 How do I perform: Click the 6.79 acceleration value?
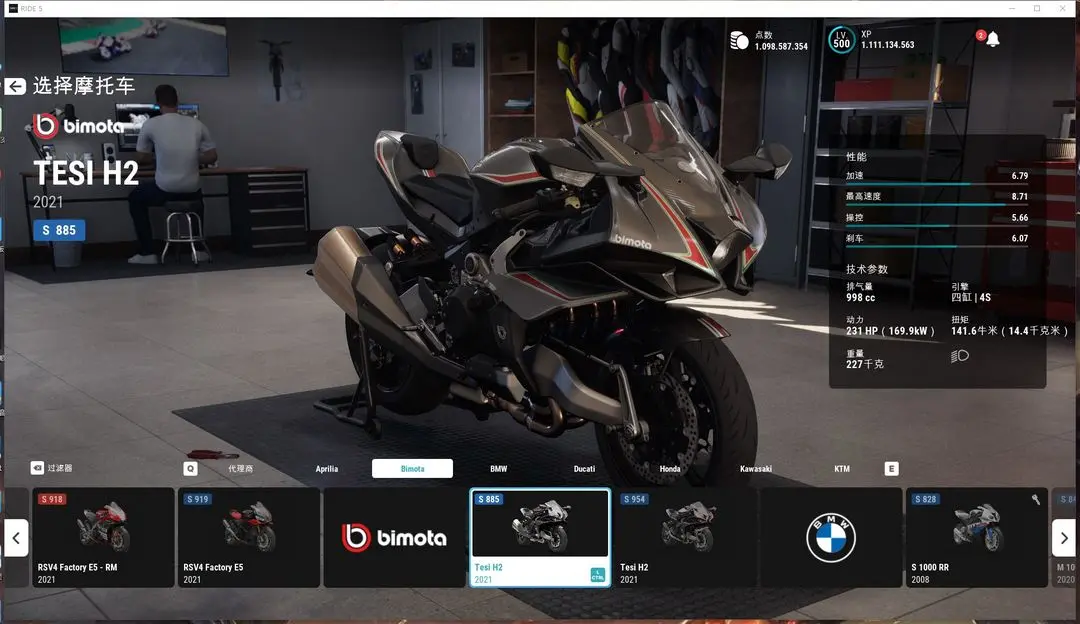pos(1019,176)
